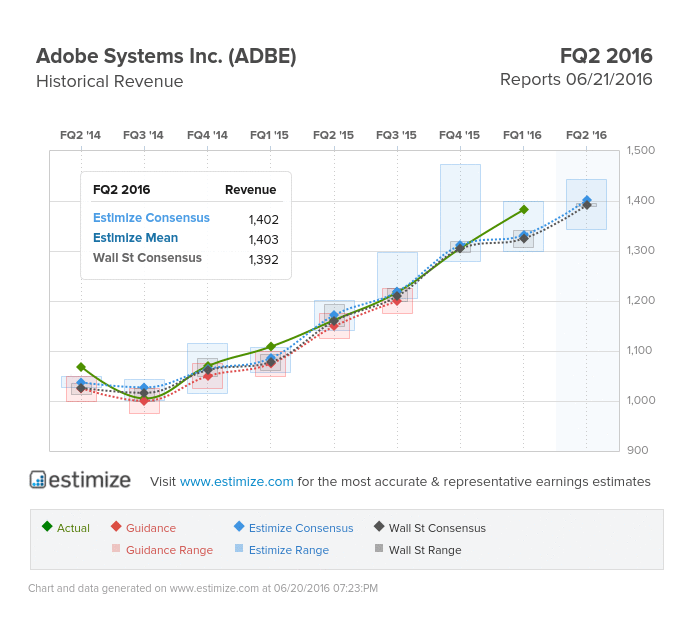The image size is (685, 620).
Task: Click the 1,392 value in the tooltip
Action: click(263, 260)
